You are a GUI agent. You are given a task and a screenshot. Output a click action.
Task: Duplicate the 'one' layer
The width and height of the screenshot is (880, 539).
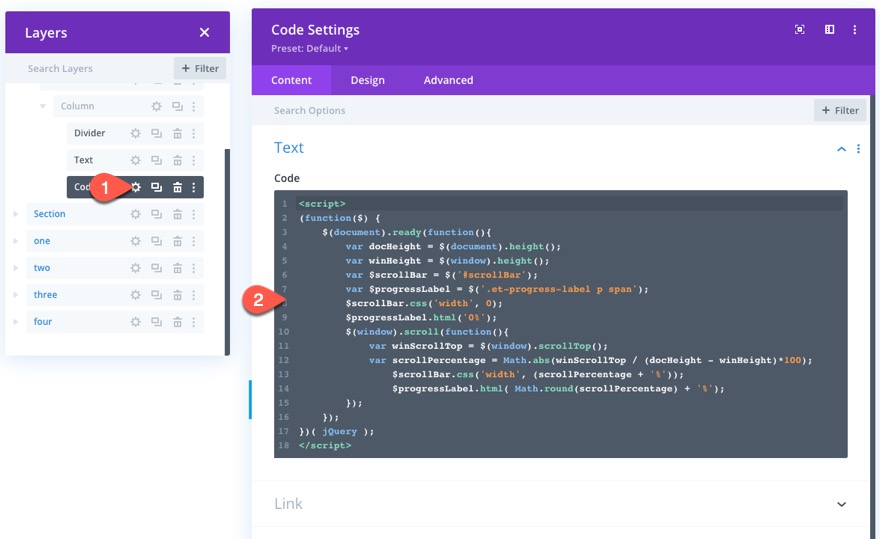(x=157, y=241)
